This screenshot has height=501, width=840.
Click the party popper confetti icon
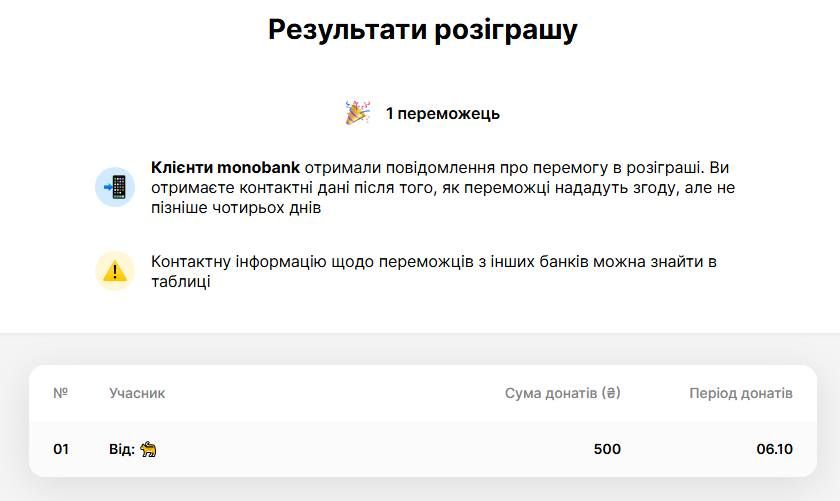pyautogui.click(x=358, y=113)
